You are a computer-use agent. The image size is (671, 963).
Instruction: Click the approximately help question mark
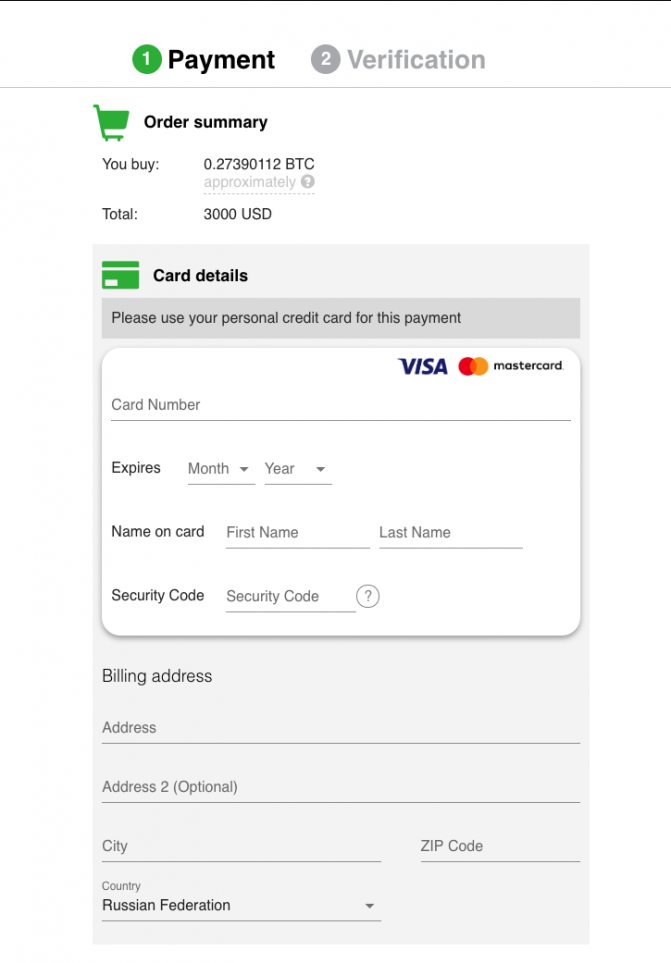(308, 182)
